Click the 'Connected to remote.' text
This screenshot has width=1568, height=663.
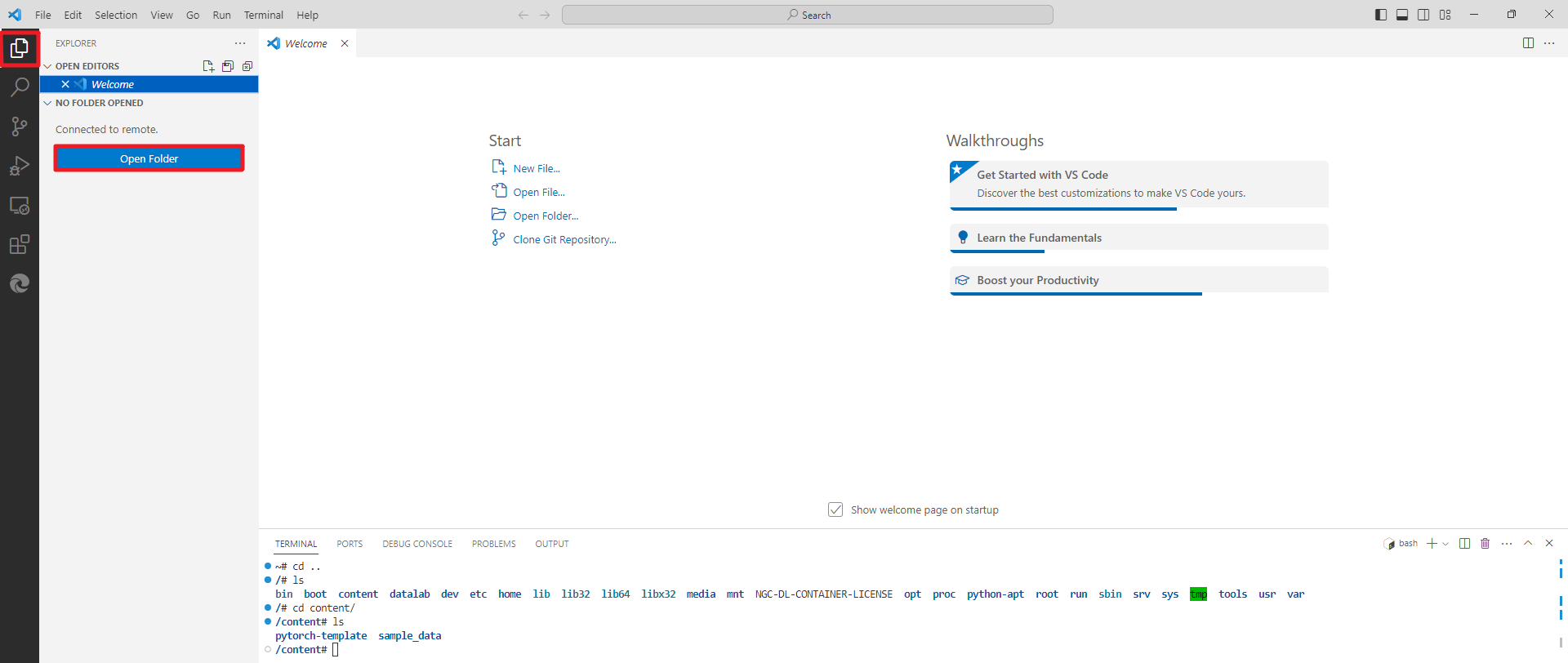pos(107,129)
